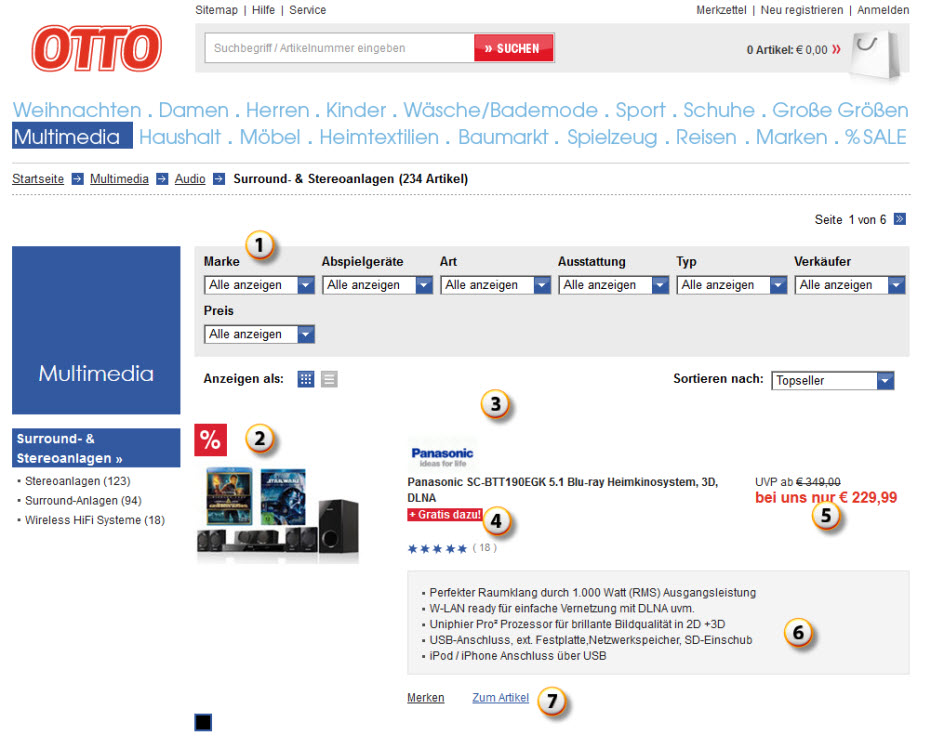Open the Sport category

(640, 110)
